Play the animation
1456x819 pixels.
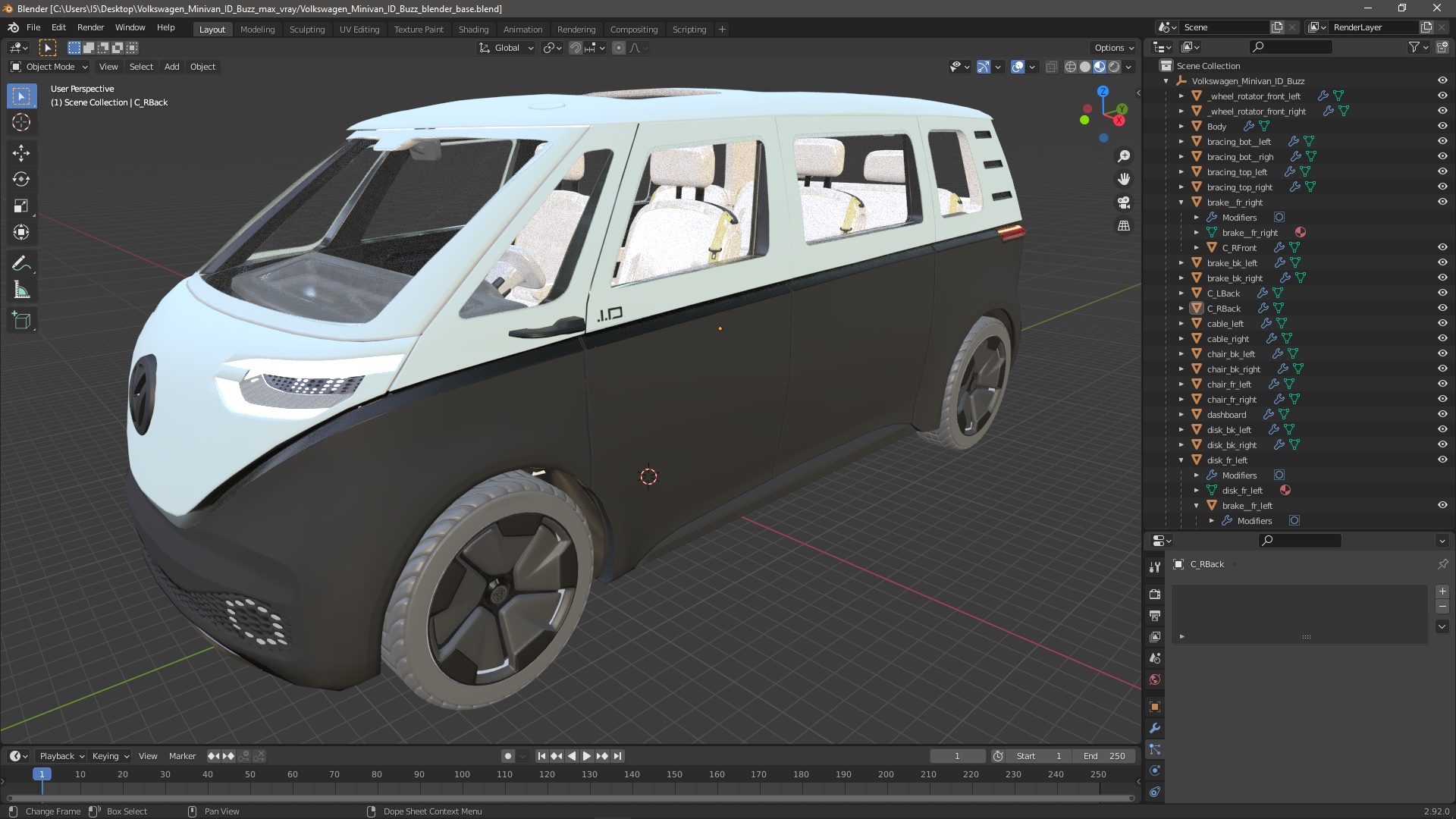[586, 756]
